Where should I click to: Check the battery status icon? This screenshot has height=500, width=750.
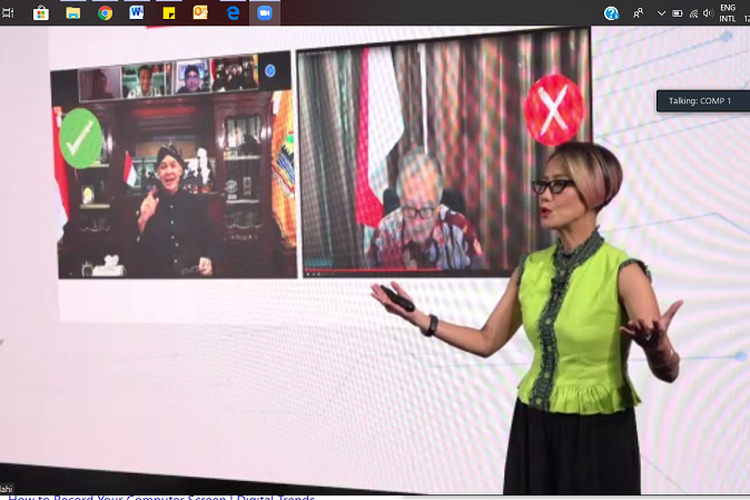click(677, 13)
